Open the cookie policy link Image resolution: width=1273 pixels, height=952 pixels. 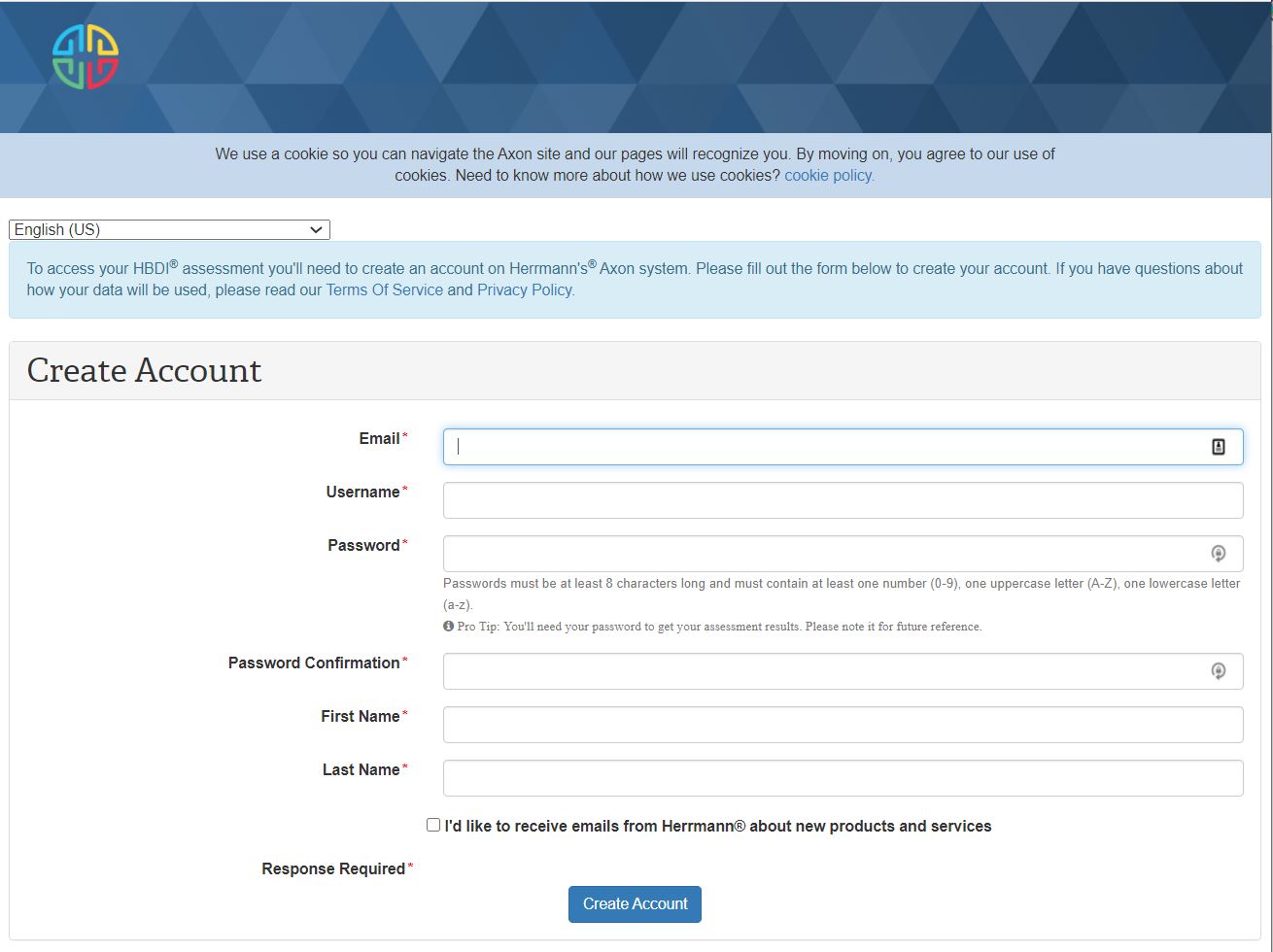click(829, 176)
